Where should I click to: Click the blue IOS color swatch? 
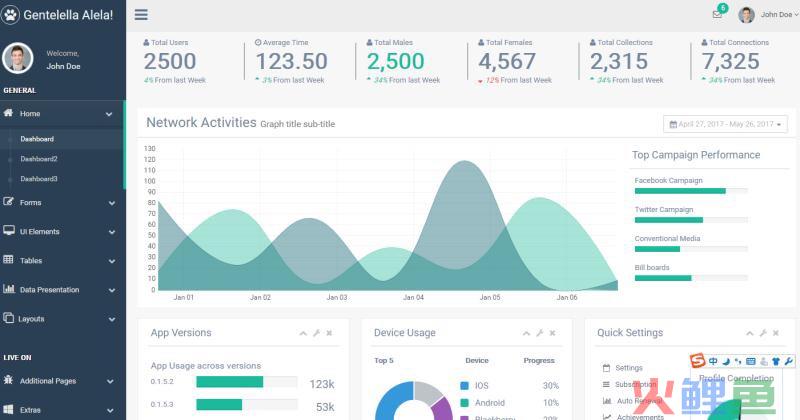pos(464,386)
